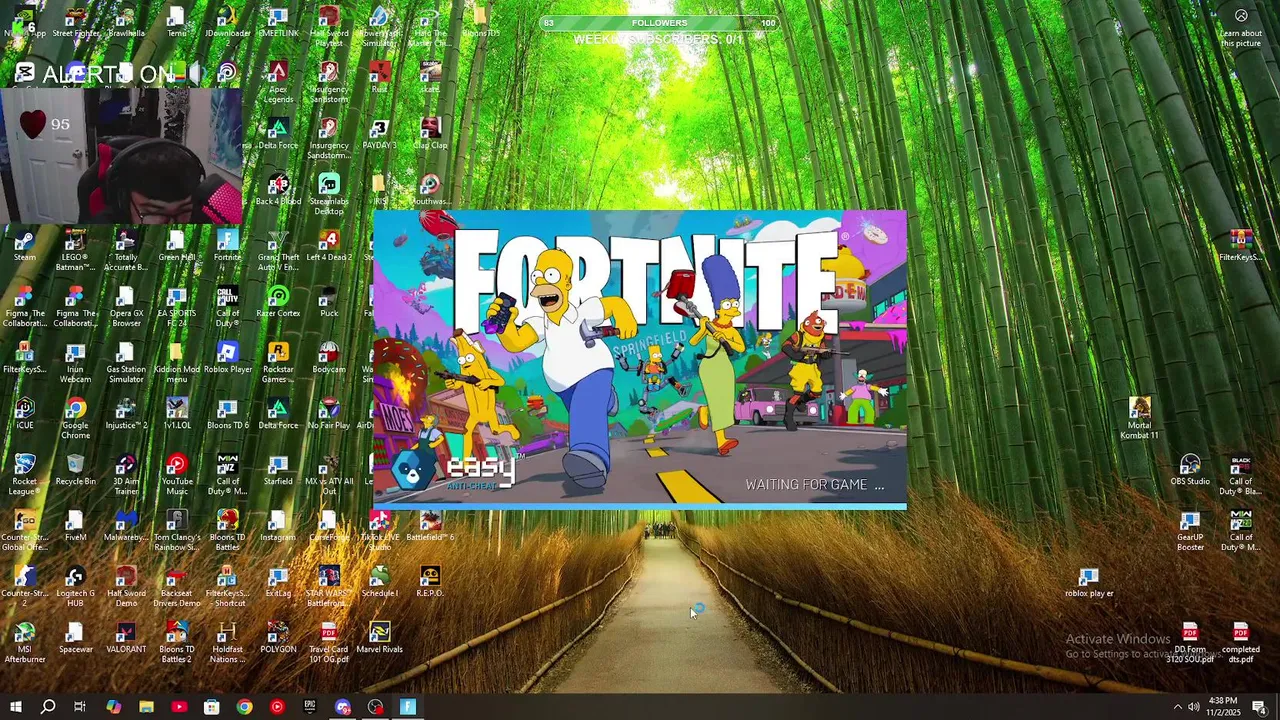The width and height of the screenshot is (1280, 720).
Task: Open the Kiddion Mod menu folder
Action: point(177,363)
